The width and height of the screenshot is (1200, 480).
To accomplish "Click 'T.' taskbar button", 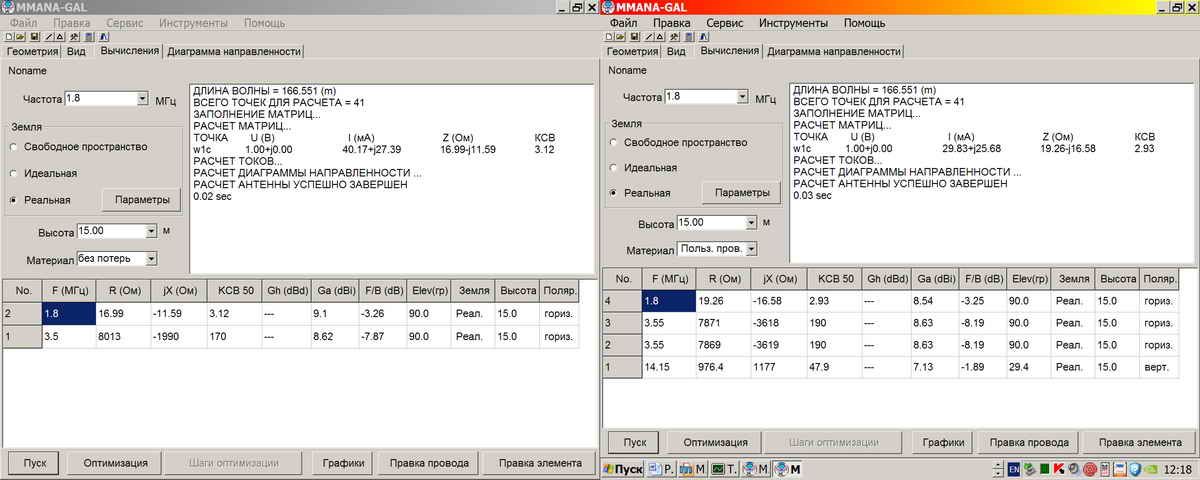I will [x=723, y=469].
